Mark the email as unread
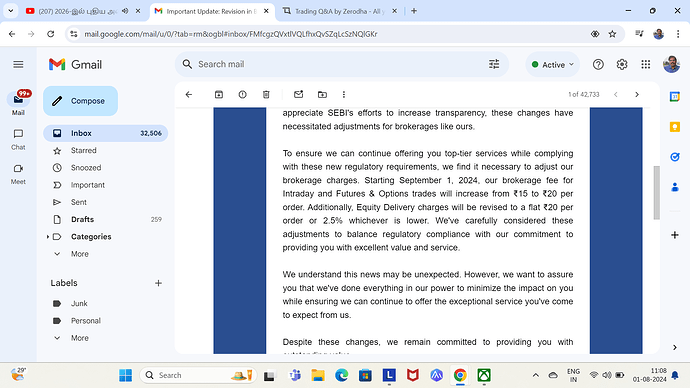Viewport: 690px width, 388px height. tap(298, 95)
